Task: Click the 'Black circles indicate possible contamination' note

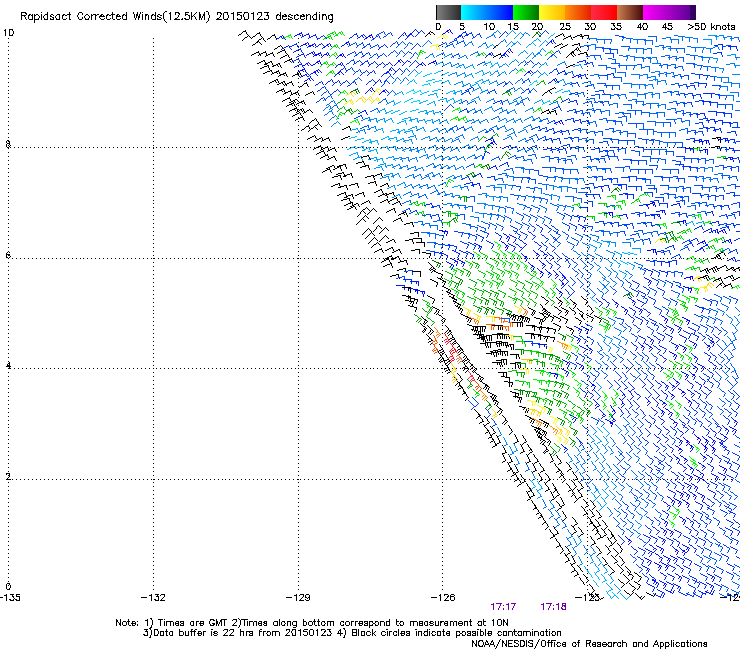Action: (x=456, y=633)
